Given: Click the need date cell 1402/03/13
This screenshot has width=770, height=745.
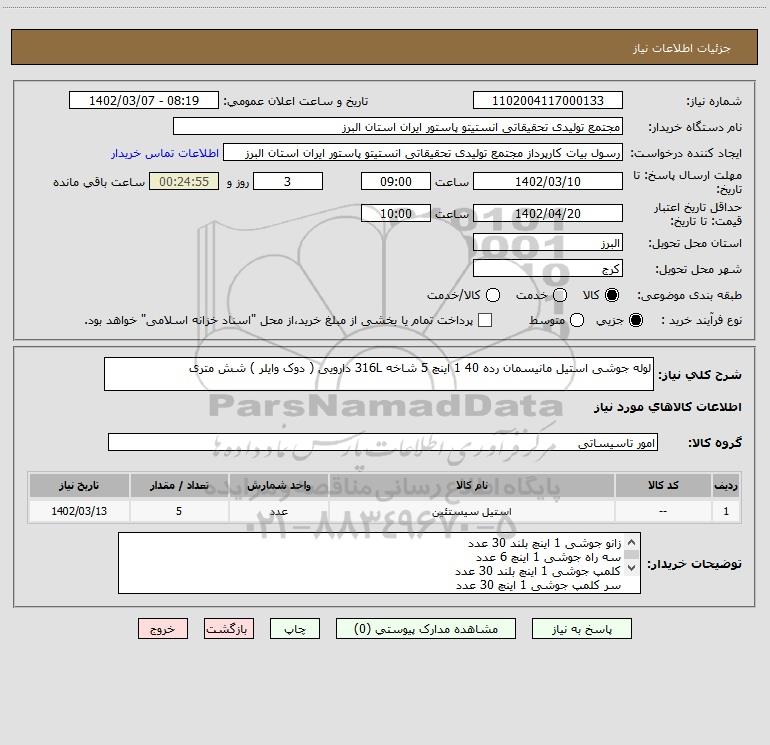Looking at the screenshot, I should coord(79,511).
